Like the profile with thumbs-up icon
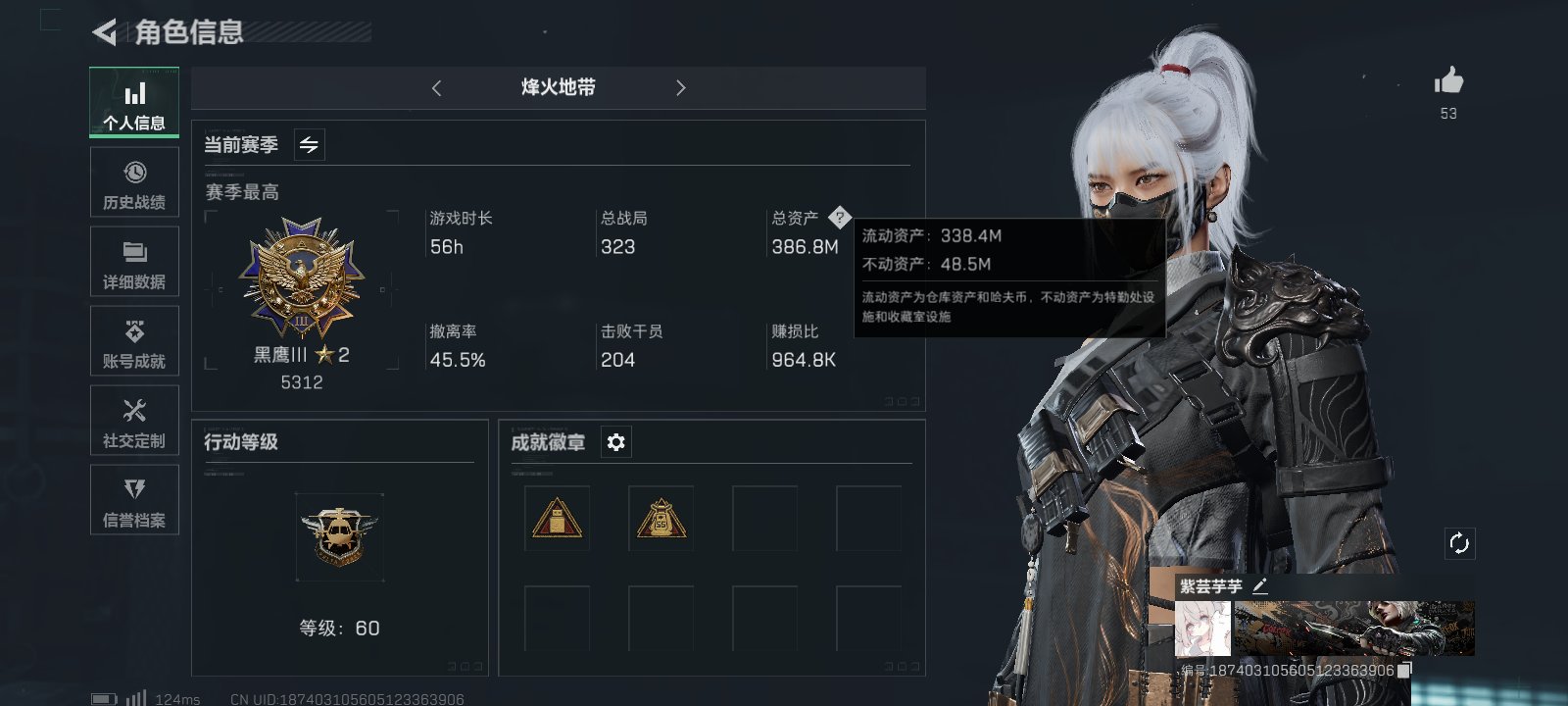 tap(1448, 80)
